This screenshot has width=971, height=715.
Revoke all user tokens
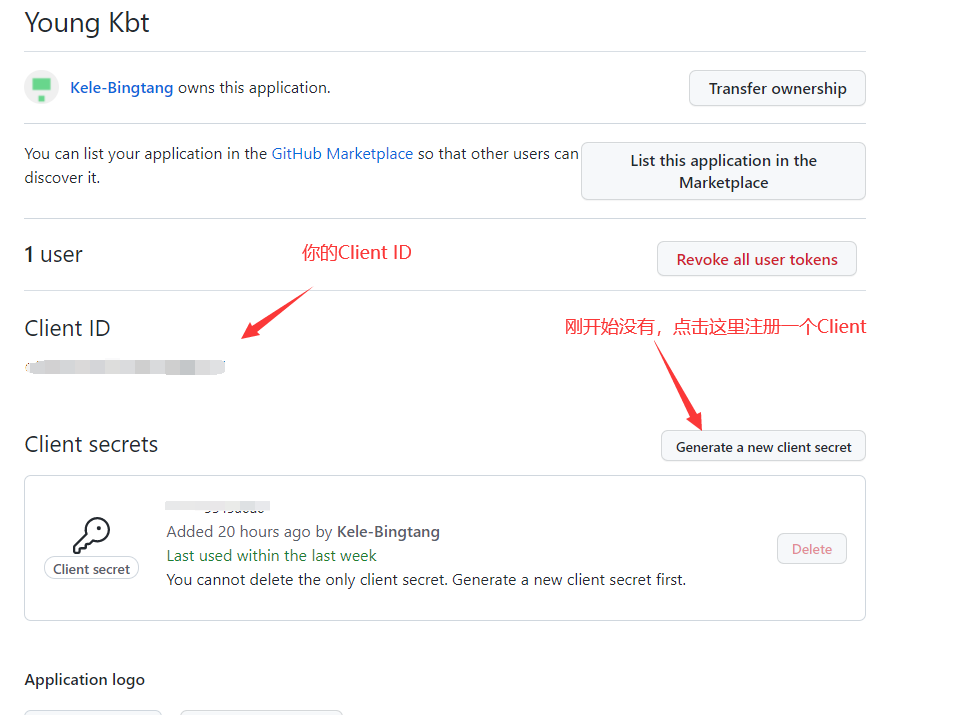(756, 259)
